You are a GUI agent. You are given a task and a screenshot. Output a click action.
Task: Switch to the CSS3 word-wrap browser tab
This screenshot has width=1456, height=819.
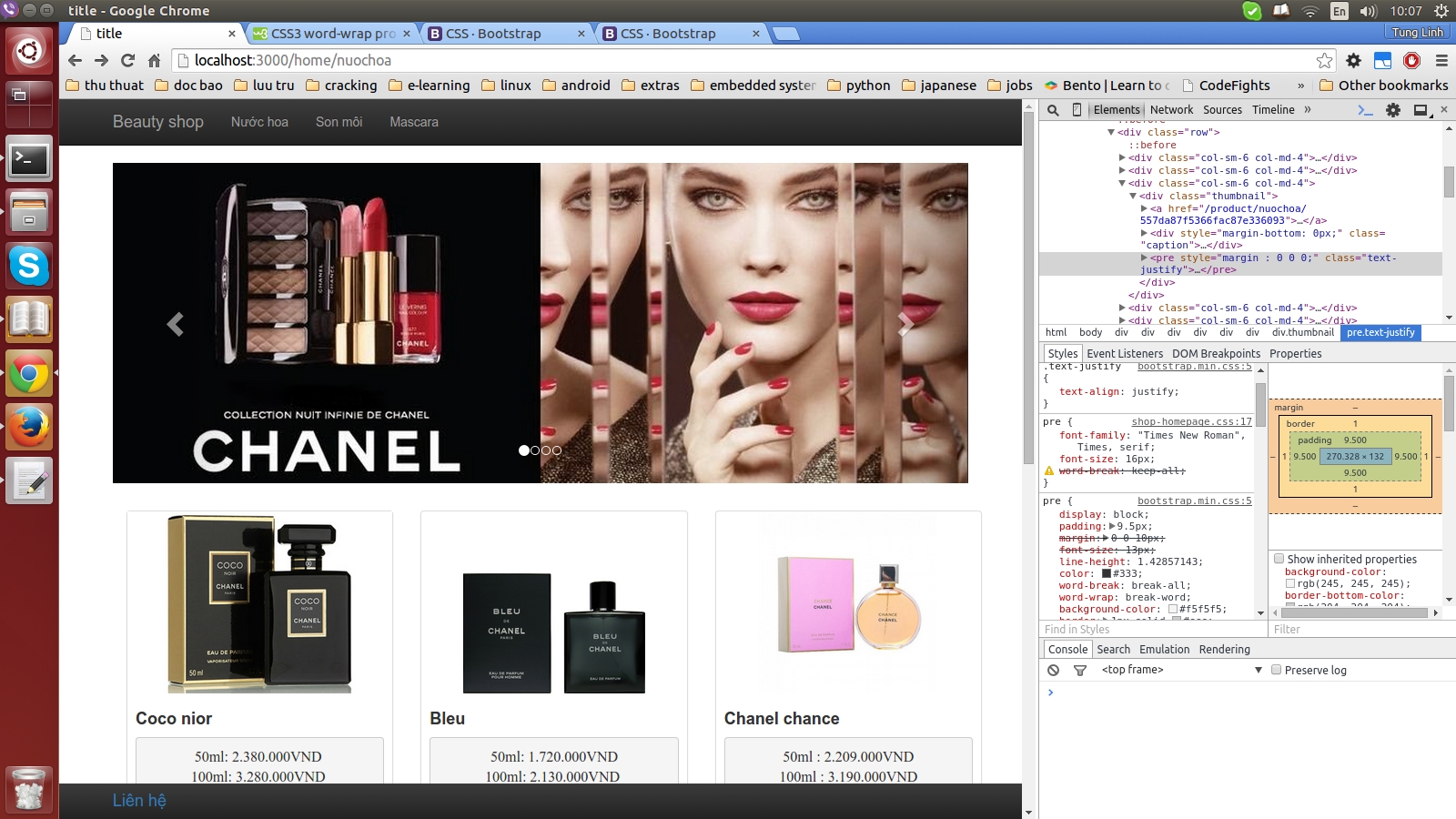point(332,34)
